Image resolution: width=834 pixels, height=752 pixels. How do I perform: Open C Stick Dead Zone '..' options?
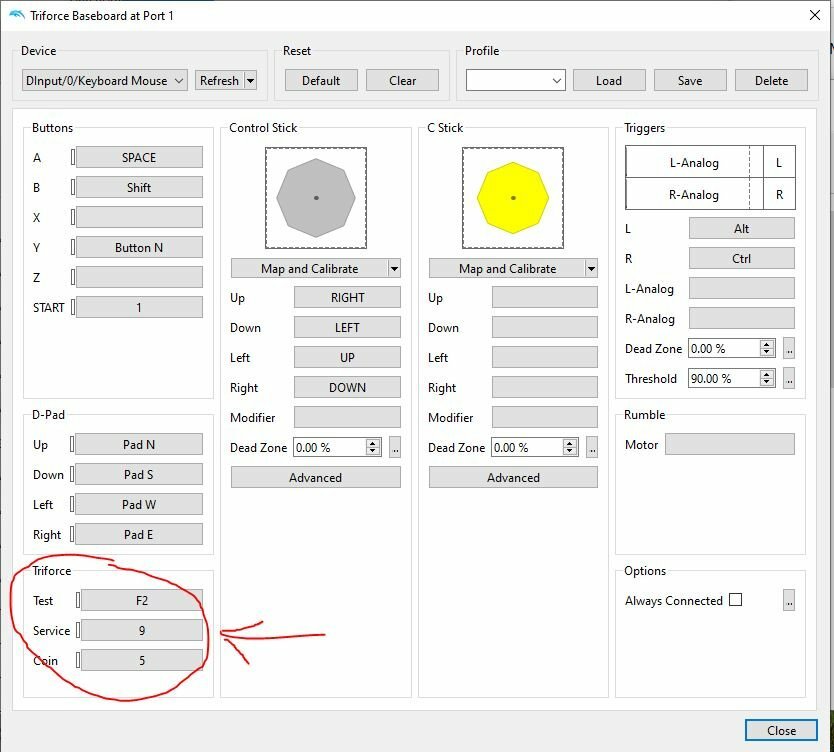[592, 447]
